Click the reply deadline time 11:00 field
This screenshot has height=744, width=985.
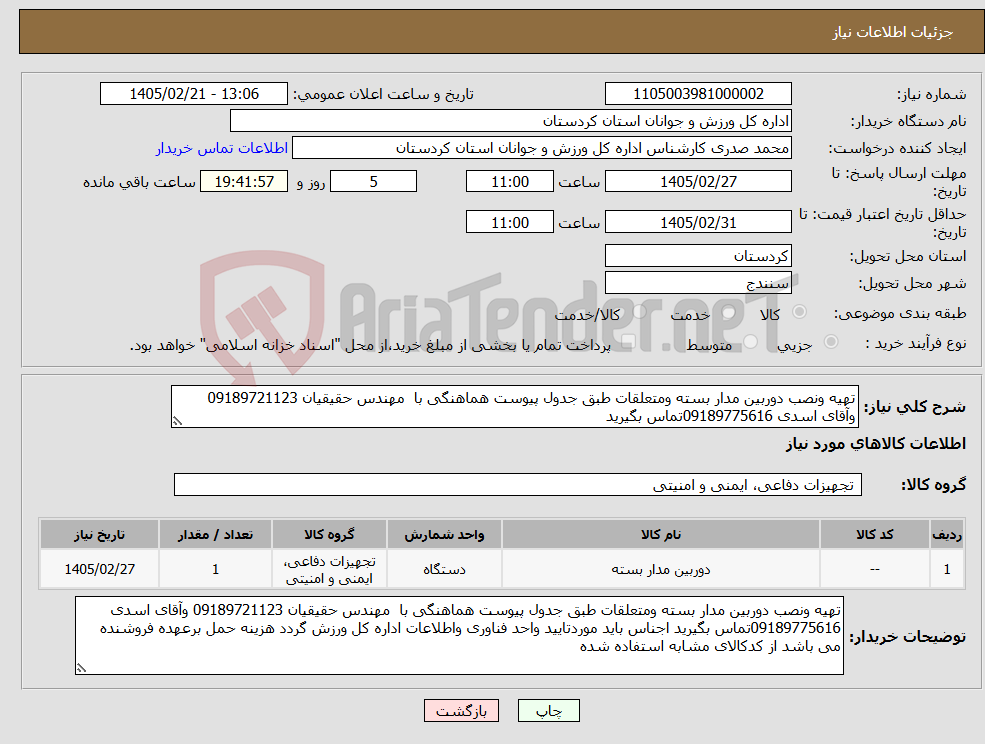click(509, 182)
